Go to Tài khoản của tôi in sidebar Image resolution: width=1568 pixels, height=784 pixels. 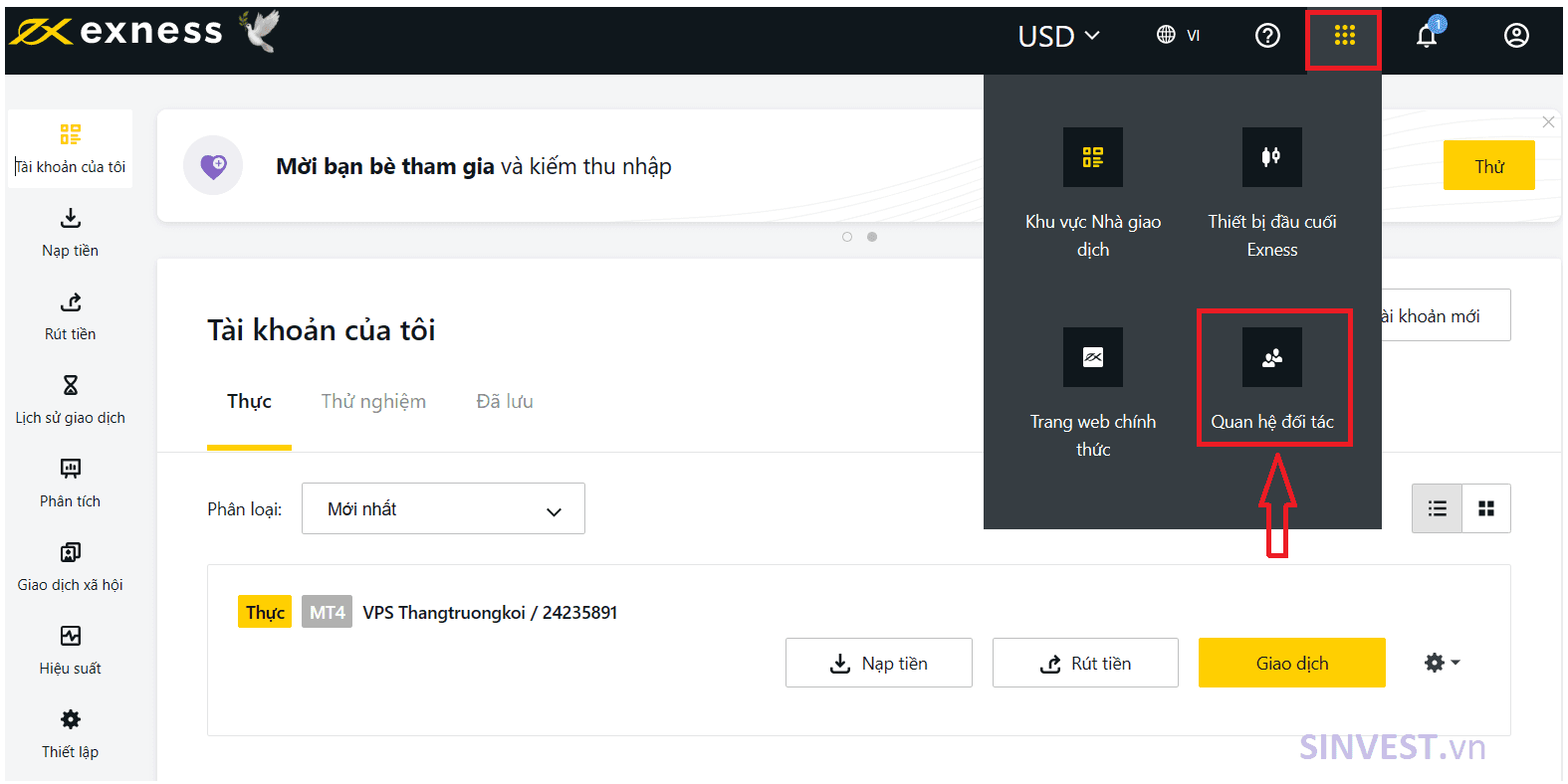(x=71, y=149)
